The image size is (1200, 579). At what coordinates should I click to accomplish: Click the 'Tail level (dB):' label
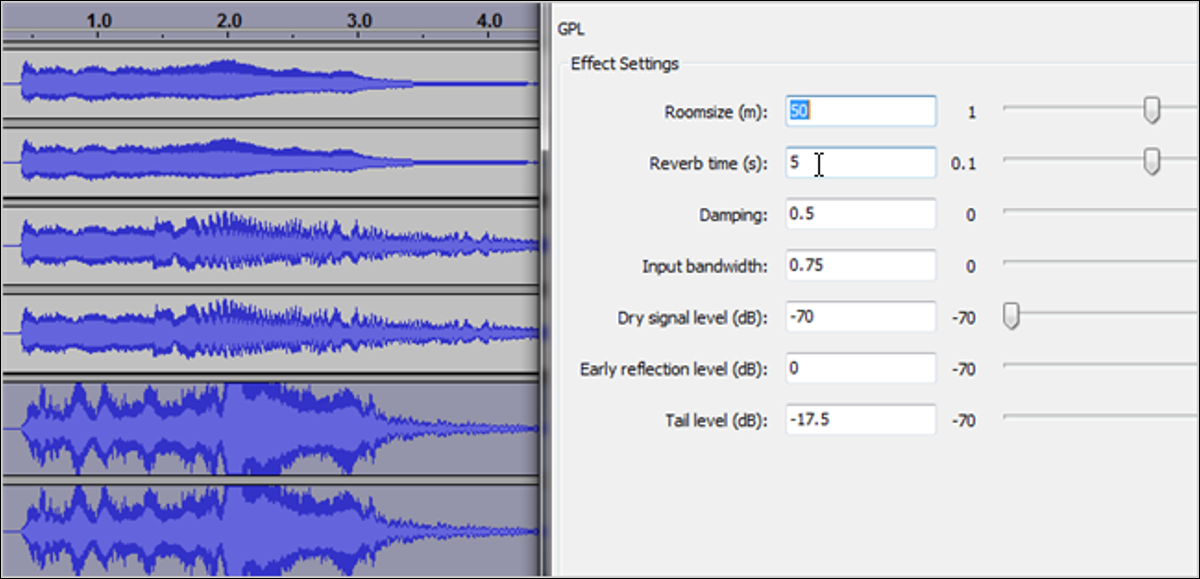[716, 420]
